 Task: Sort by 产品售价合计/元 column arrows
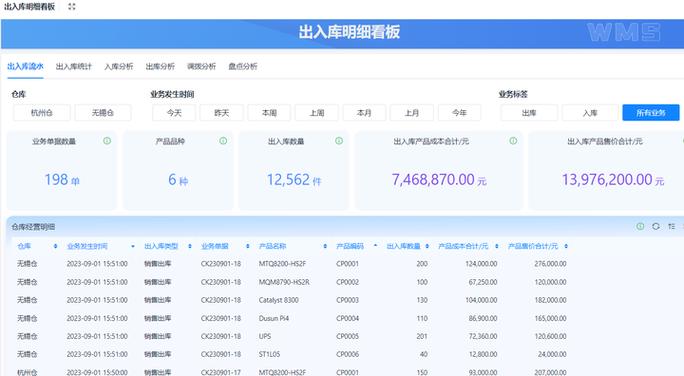pos(566,246)
